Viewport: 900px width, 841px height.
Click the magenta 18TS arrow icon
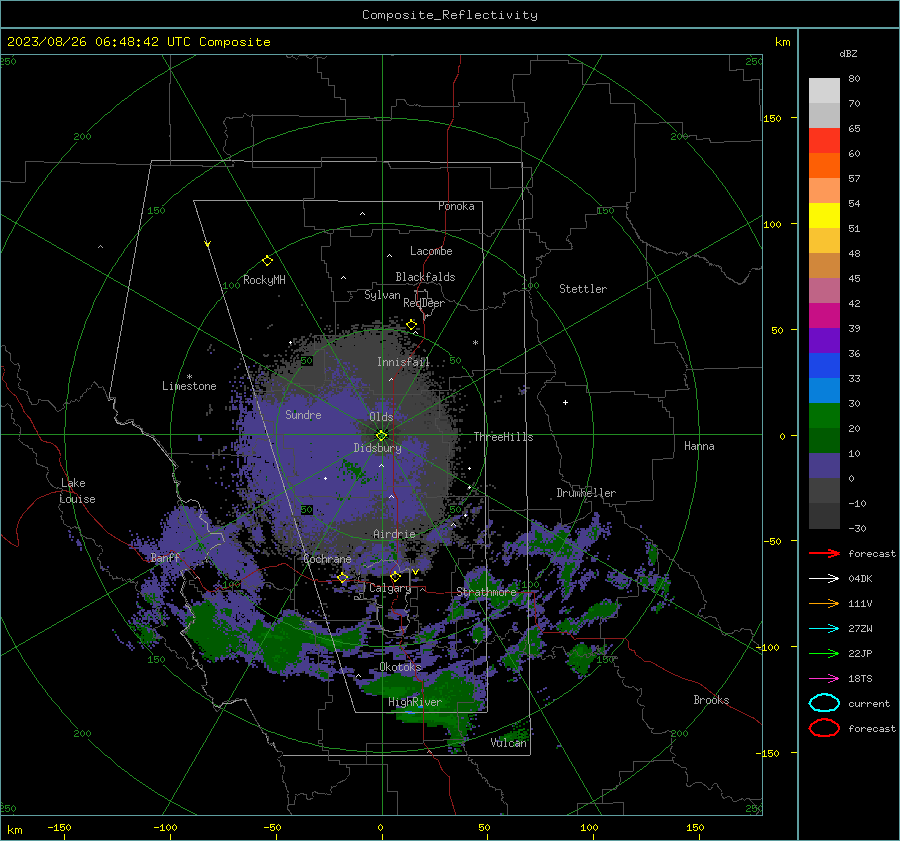point(824,678)
